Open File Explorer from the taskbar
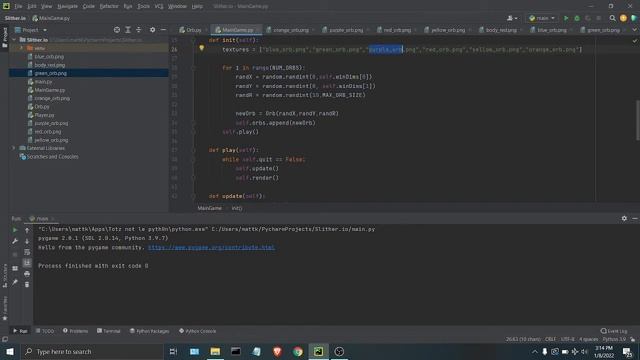This screenshot has width=640, height=360. click(x=215, y=351)
